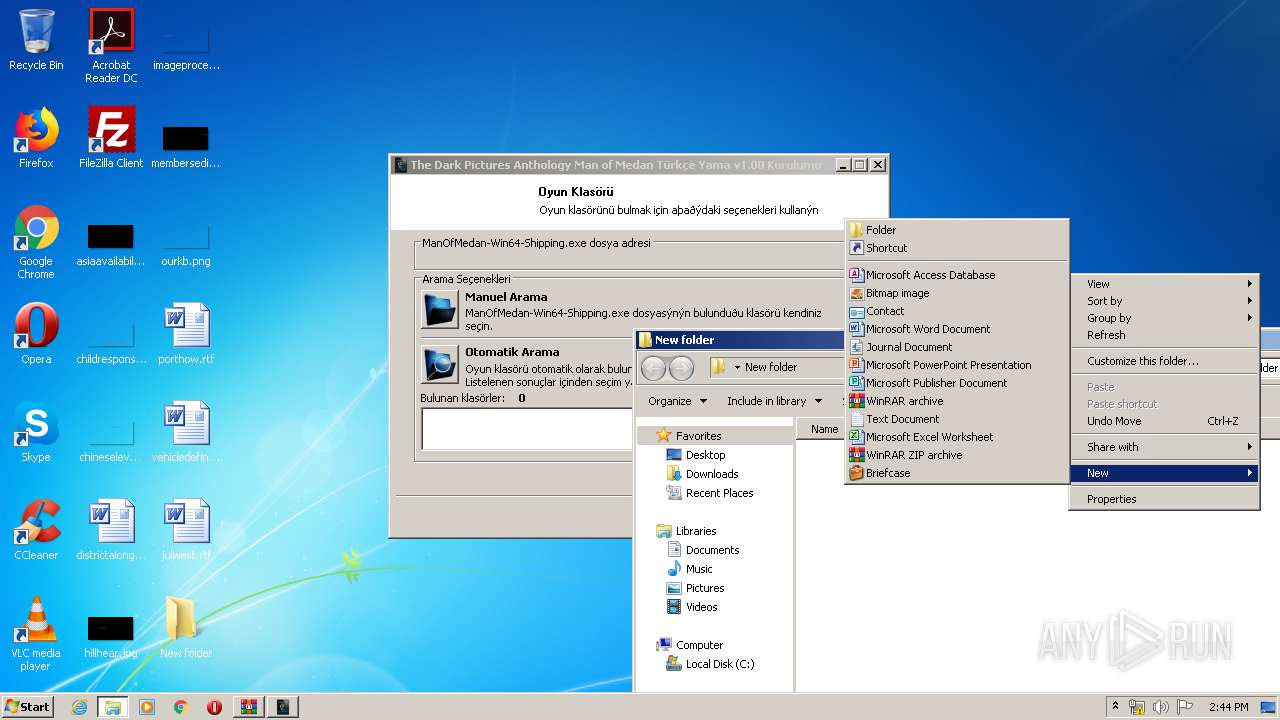Open Acrobat Reader DC desktop icon
The image size is (1280, 720).
(111, 45)
